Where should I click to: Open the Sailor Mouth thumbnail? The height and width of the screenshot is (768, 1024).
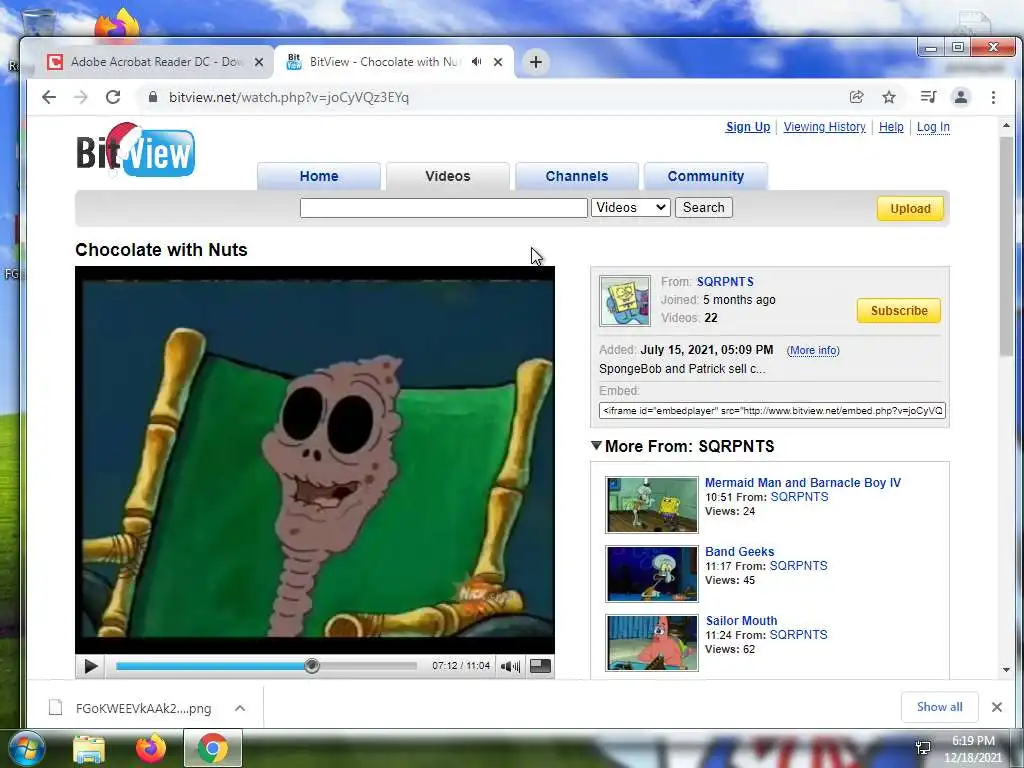coord(652,643)
